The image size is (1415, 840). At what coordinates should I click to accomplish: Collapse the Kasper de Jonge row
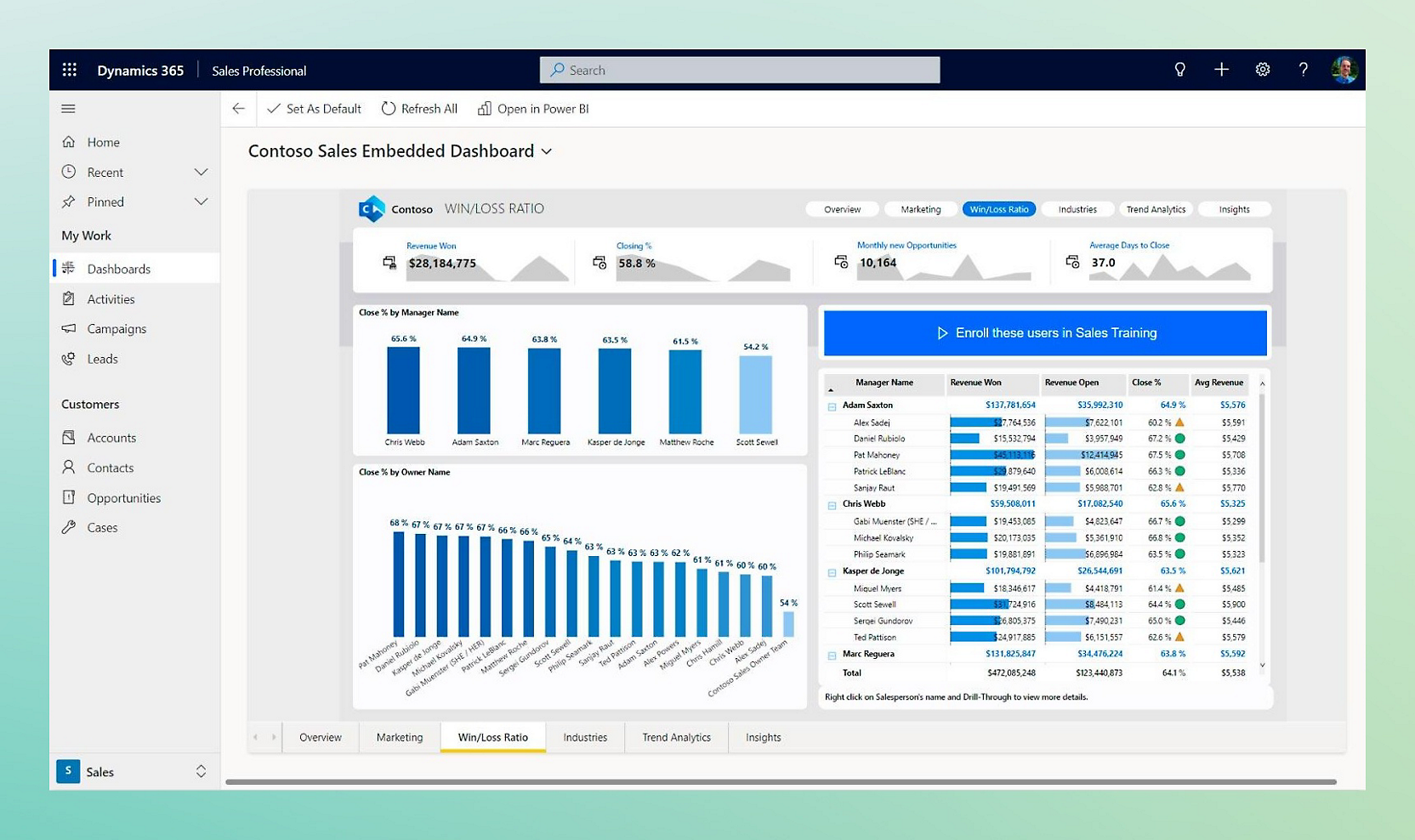832,572
